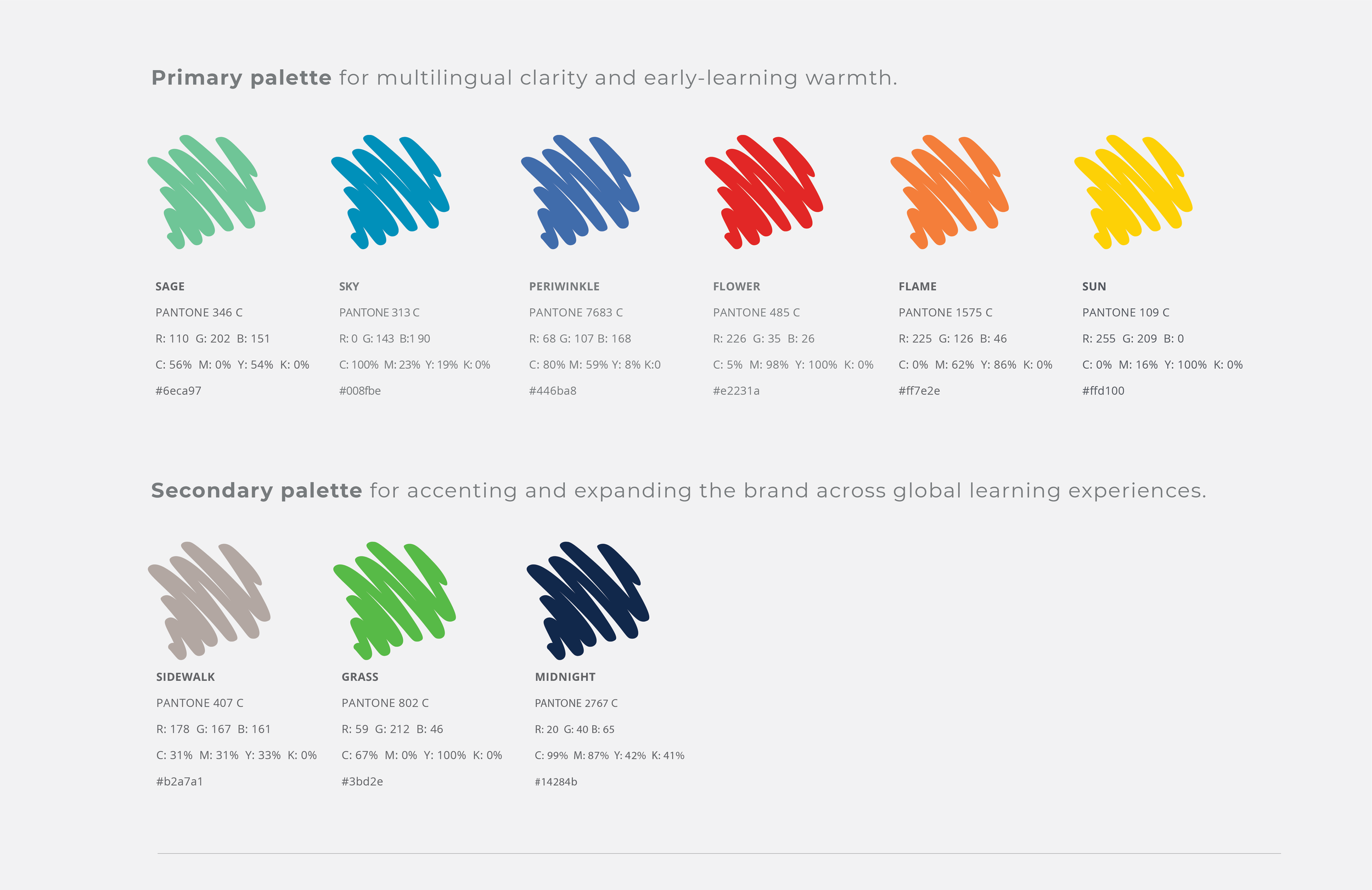1372x890 pixels.
Task: Select the Sun yellow scribble swatch
Action: coord(1133,192)
